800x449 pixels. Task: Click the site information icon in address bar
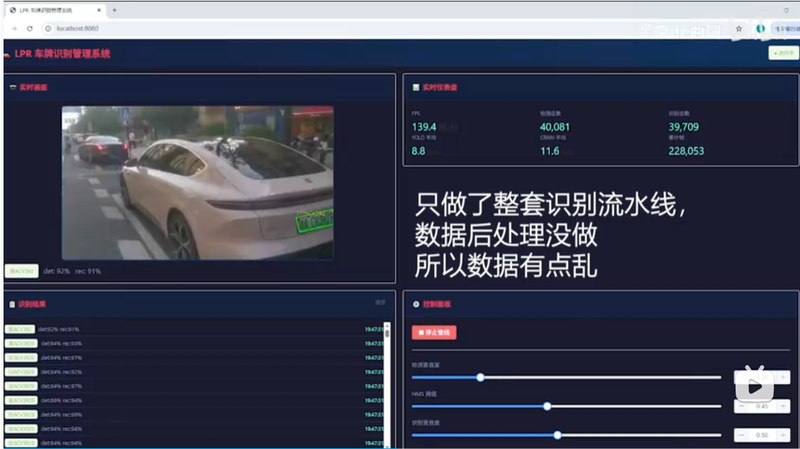point(48,29)
